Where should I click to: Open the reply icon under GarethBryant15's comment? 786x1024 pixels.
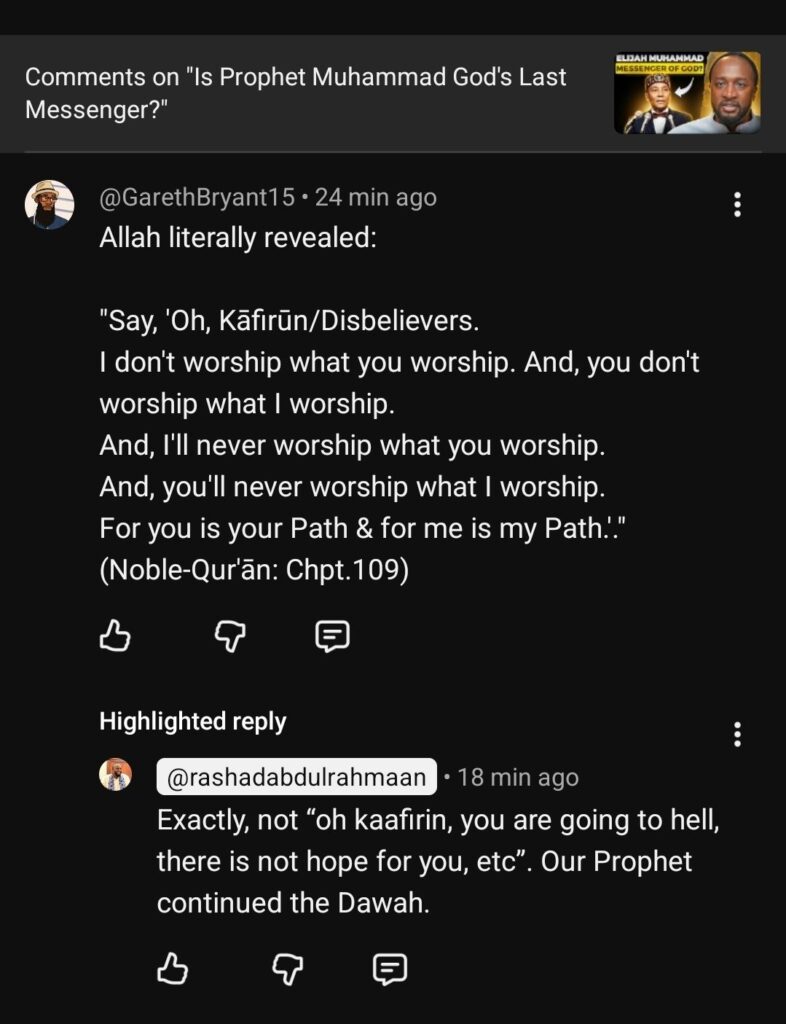(332, 636)
